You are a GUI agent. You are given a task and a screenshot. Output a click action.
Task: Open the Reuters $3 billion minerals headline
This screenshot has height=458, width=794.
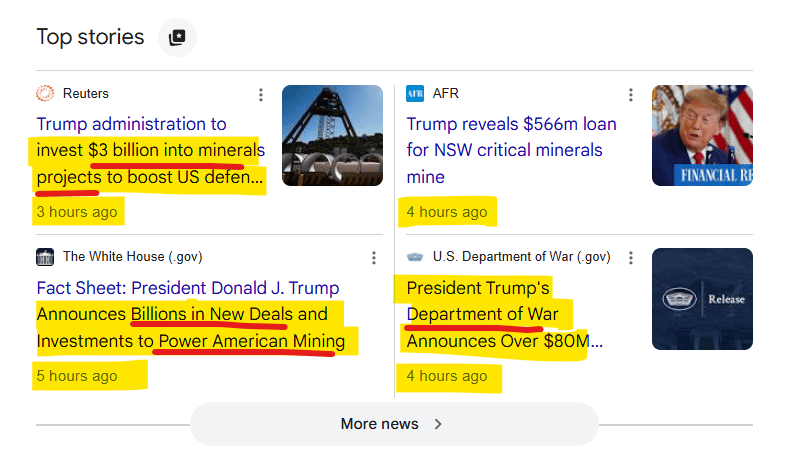click(150, 150)
